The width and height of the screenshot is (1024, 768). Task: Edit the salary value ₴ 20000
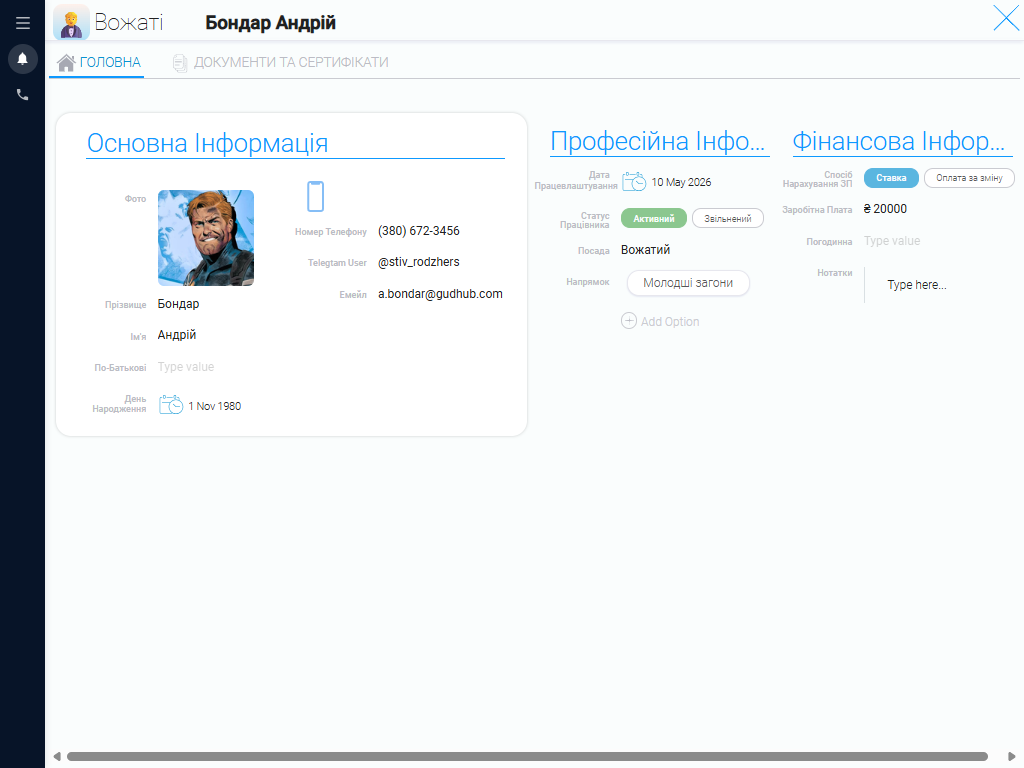point(885,209)
